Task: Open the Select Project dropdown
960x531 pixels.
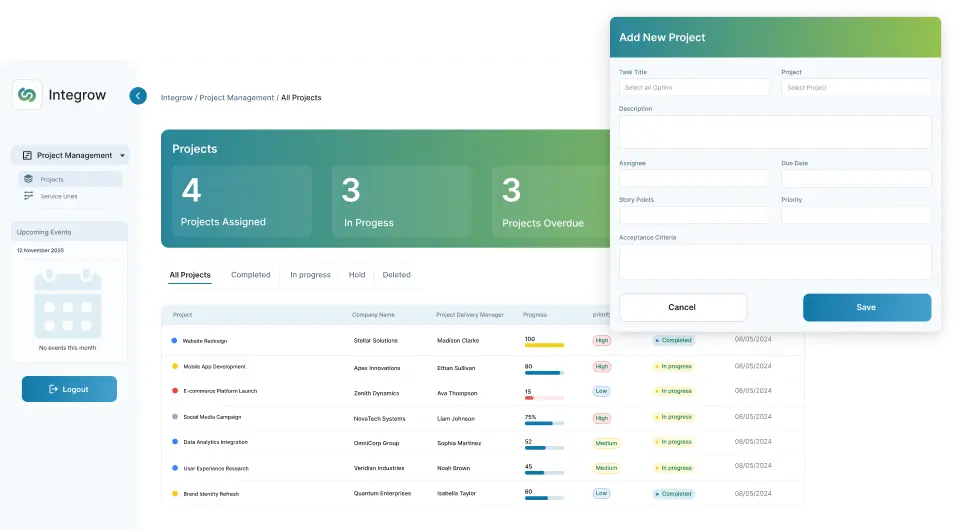Action: point(856,88)
